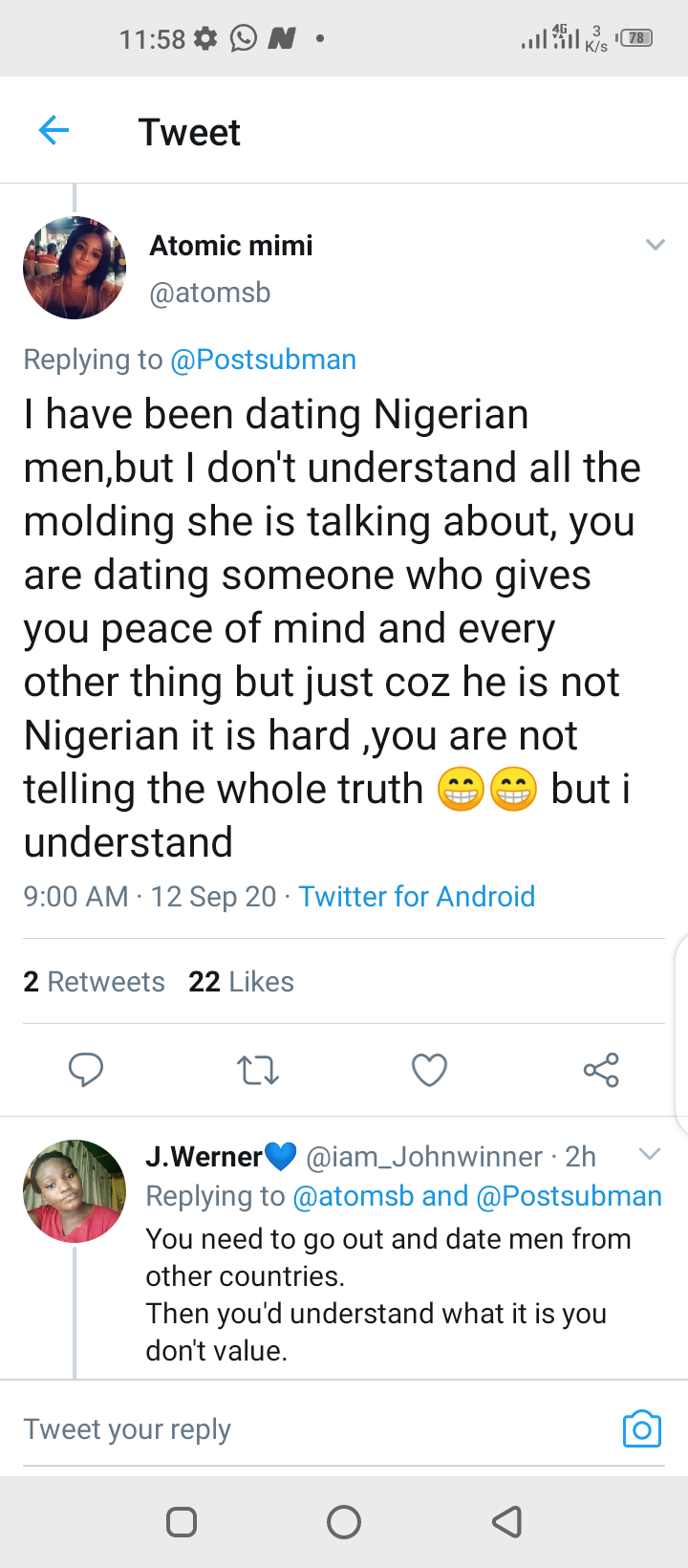Expand Atomic mimi tweet options chevron
Screen dimensions: 688x1568
click(656, 245)
